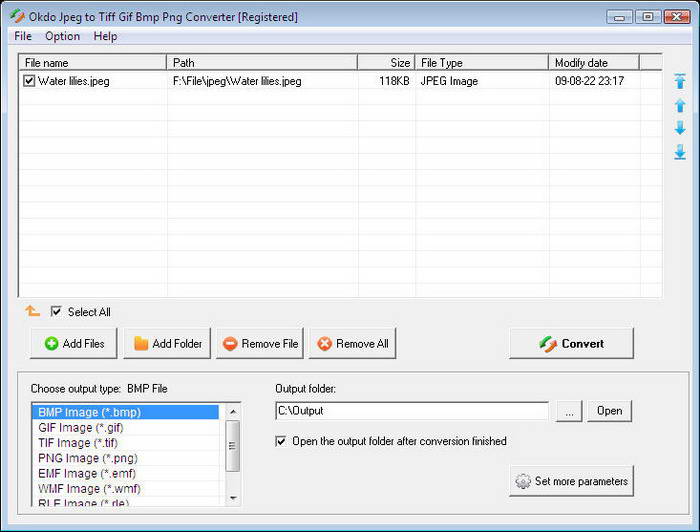The width and height of the screenshot is (700, 532).
Task: Click the Open output folder button
Action: (609, 411)
